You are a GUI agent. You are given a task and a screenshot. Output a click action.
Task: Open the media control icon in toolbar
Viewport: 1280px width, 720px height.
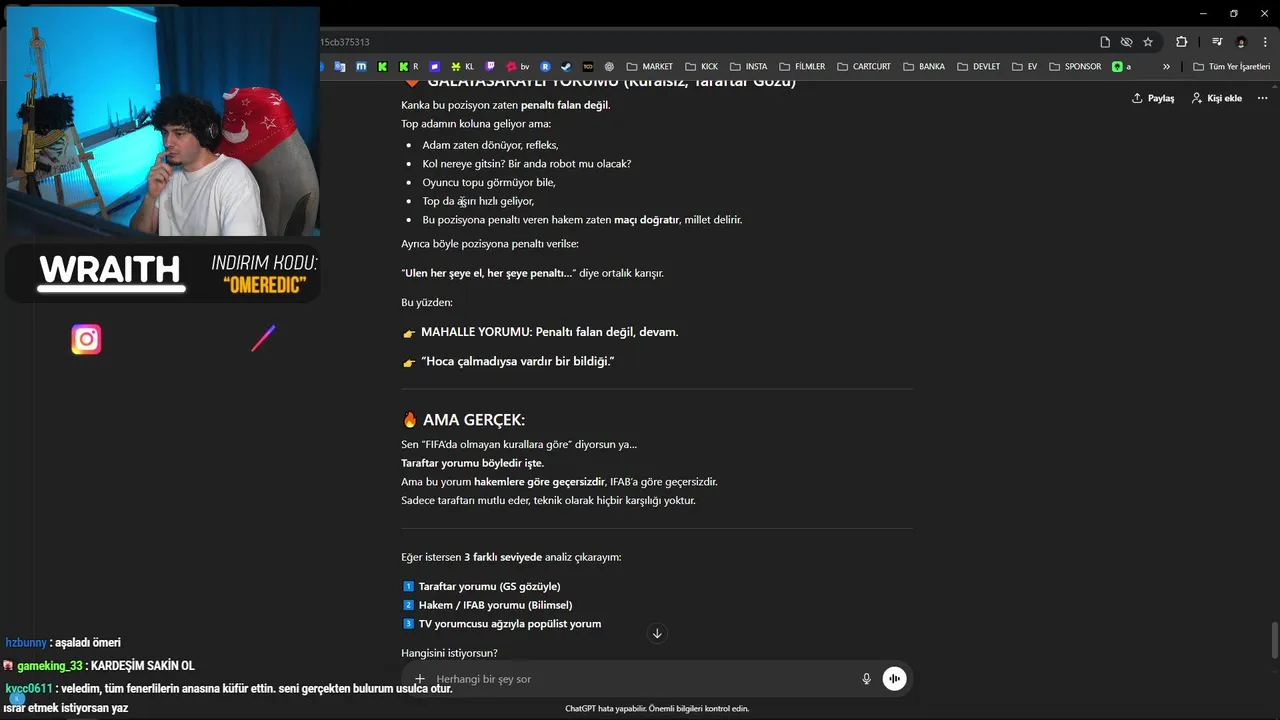(1217, 42)
